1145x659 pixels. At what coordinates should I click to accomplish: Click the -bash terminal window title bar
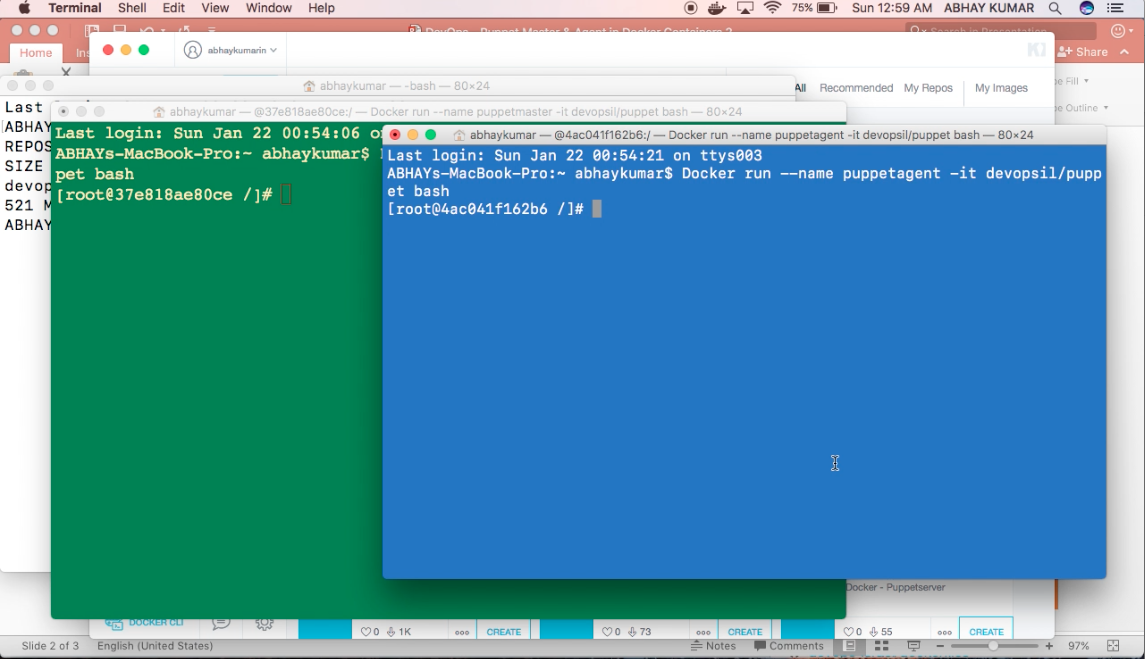(x=397, y=85)
